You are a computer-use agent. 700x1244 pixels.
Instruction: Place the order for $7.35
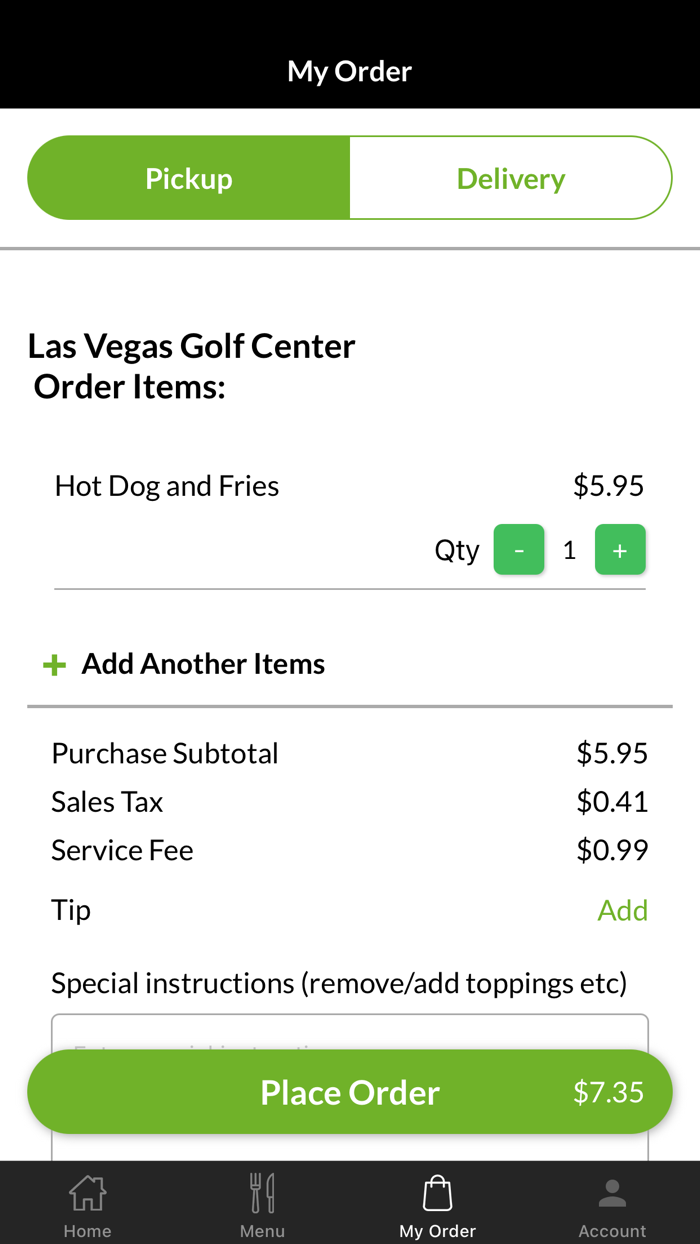349,1092
